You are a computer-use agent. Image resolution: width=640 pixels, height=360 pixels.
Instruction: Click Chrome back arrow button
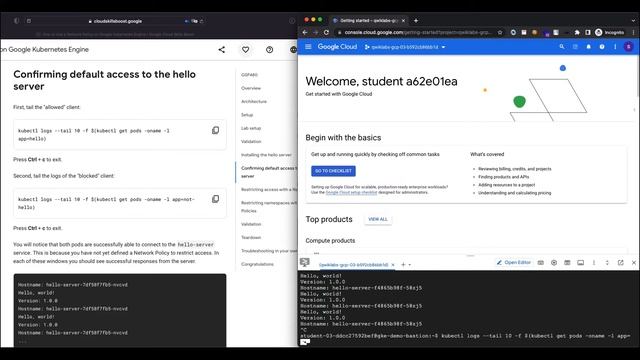pyautogui.click(x=305, y=32)
